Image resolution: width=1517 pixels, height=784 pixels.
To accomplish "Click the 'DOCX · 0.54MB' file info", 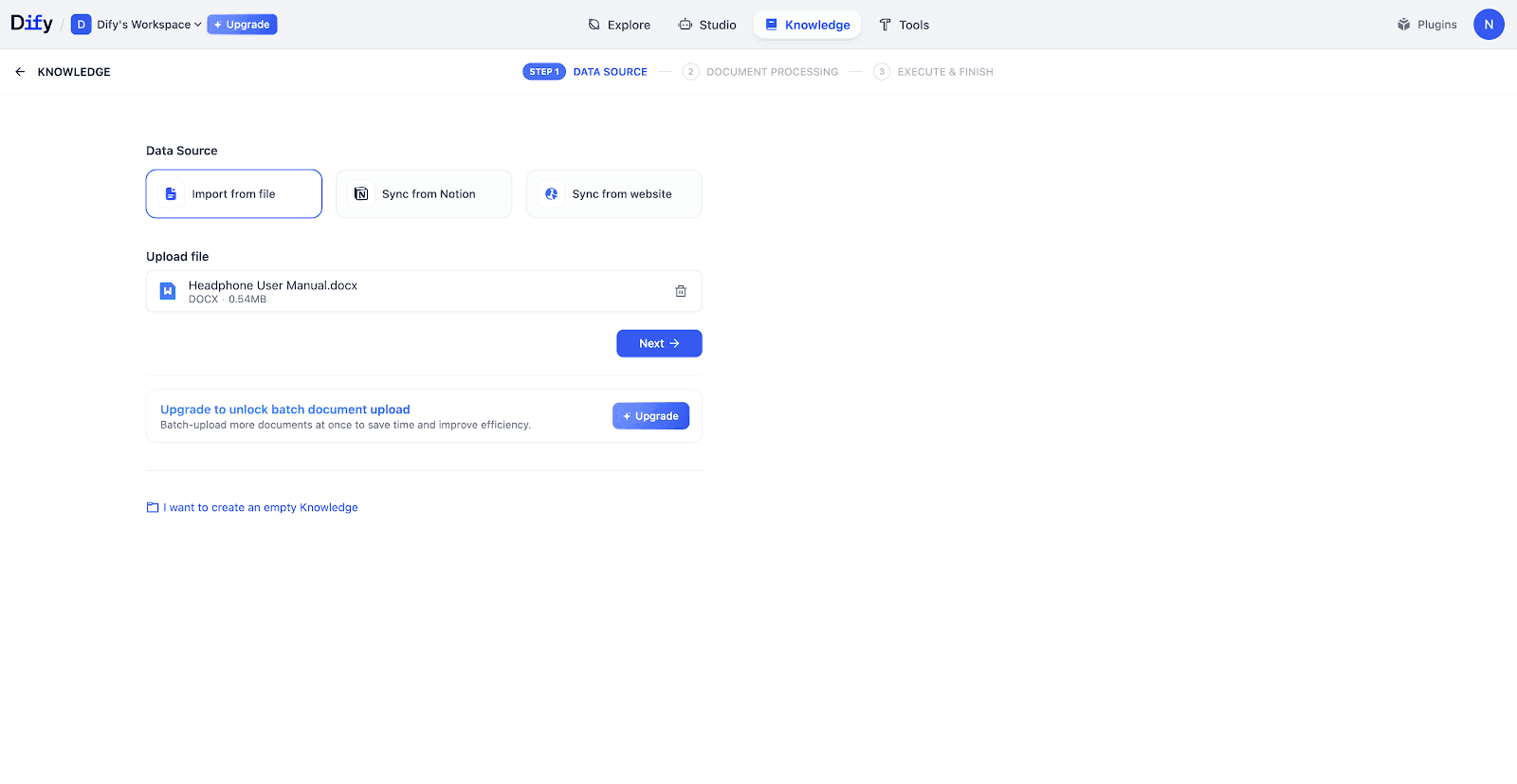I will 228,300.
